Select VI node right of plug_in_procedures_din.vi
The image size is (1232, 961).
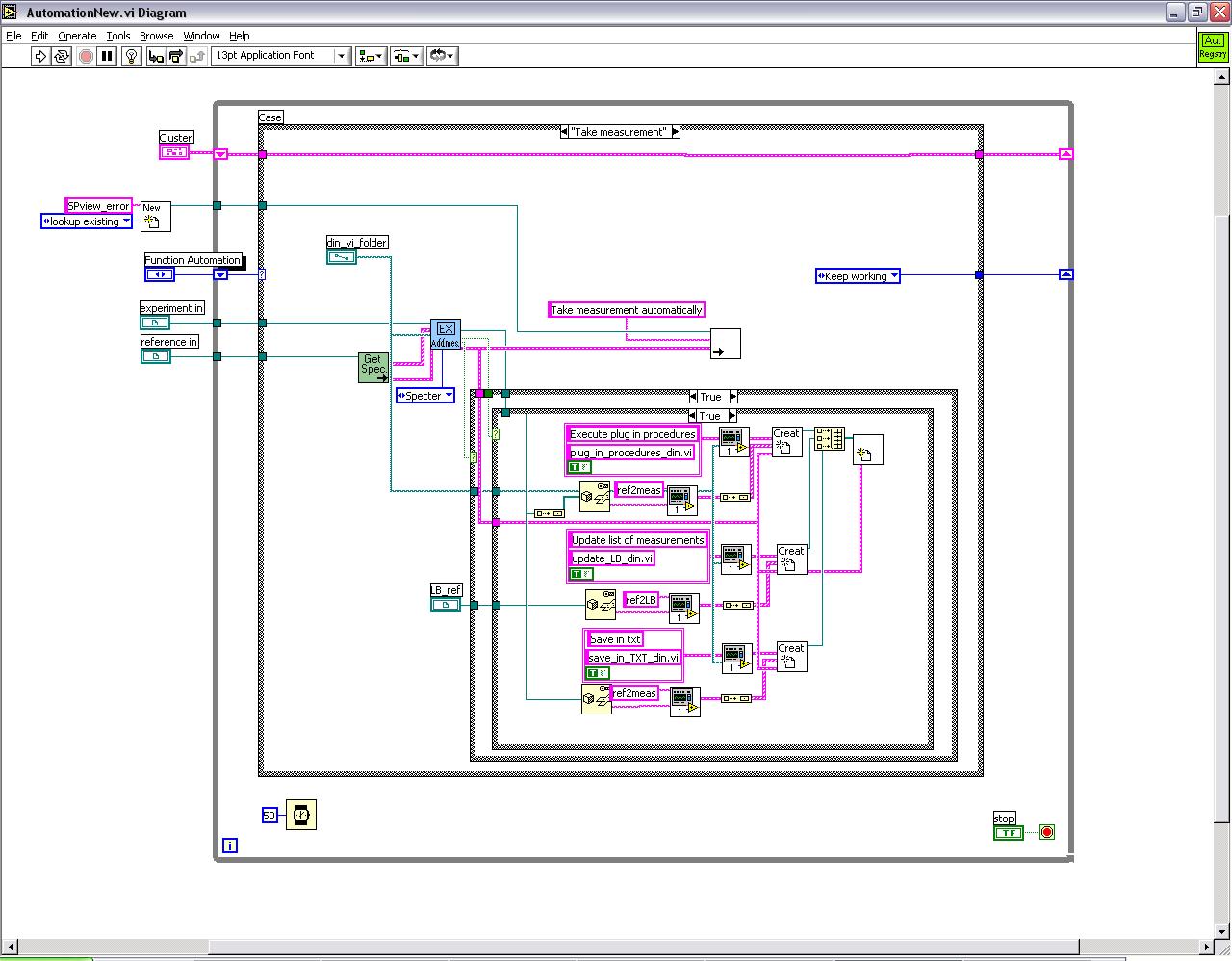(733, 442)
